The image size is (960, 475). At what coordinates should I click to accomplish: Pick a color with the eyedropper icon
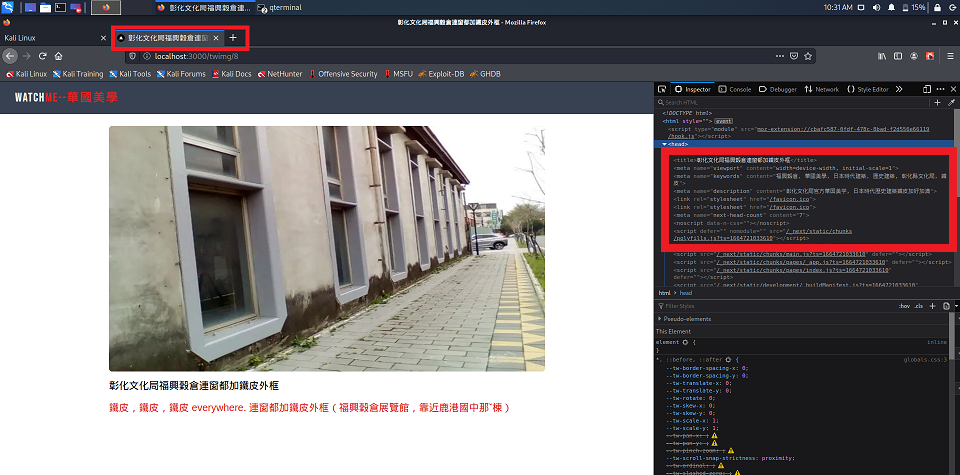click(x=951, y=103)
